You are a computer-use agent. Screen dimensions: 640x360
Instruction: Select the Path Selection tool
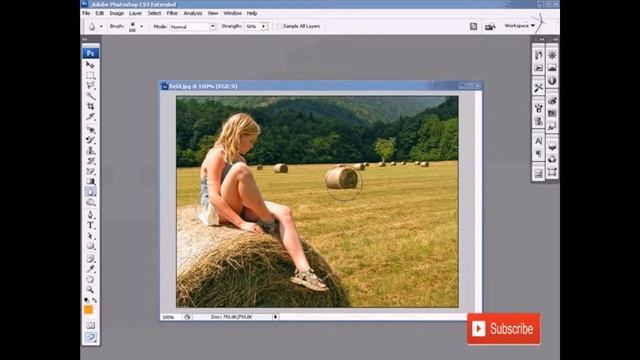[90, 236]
